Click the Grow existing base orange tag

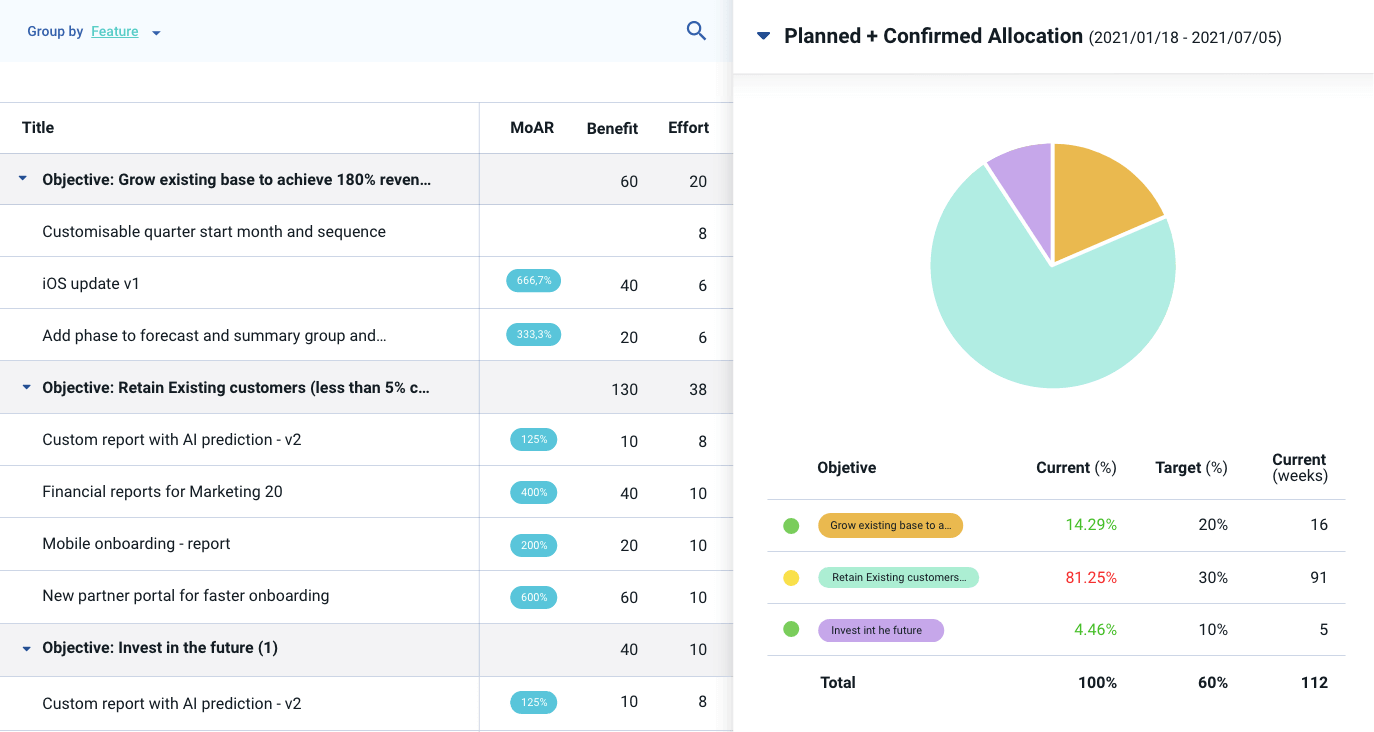coord(890,525)
